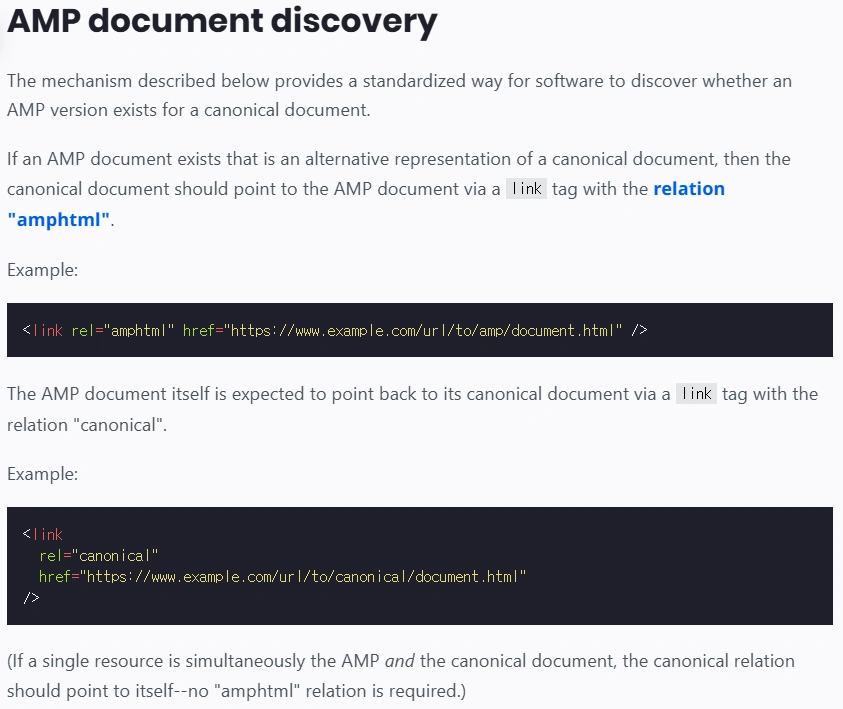Click the opening "<link" tag in the second code block
843x709 pixels.
pos(42,534)
